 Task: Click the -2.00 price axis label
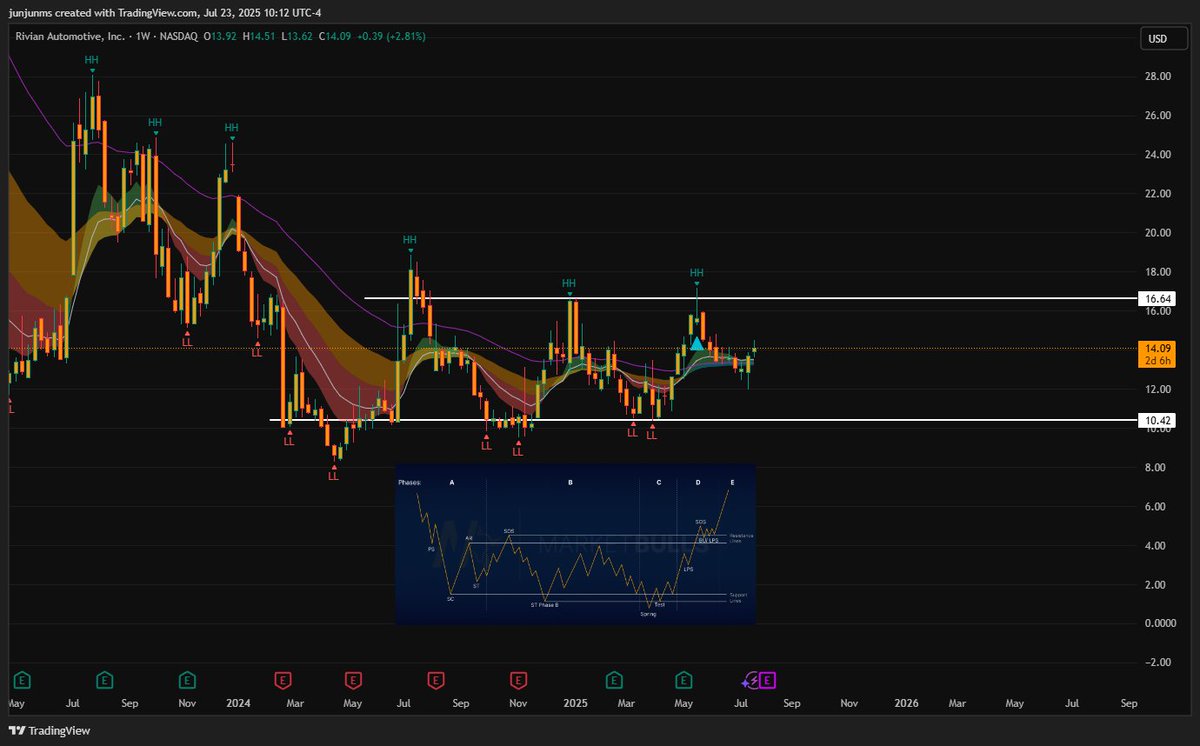[1159, 663]
